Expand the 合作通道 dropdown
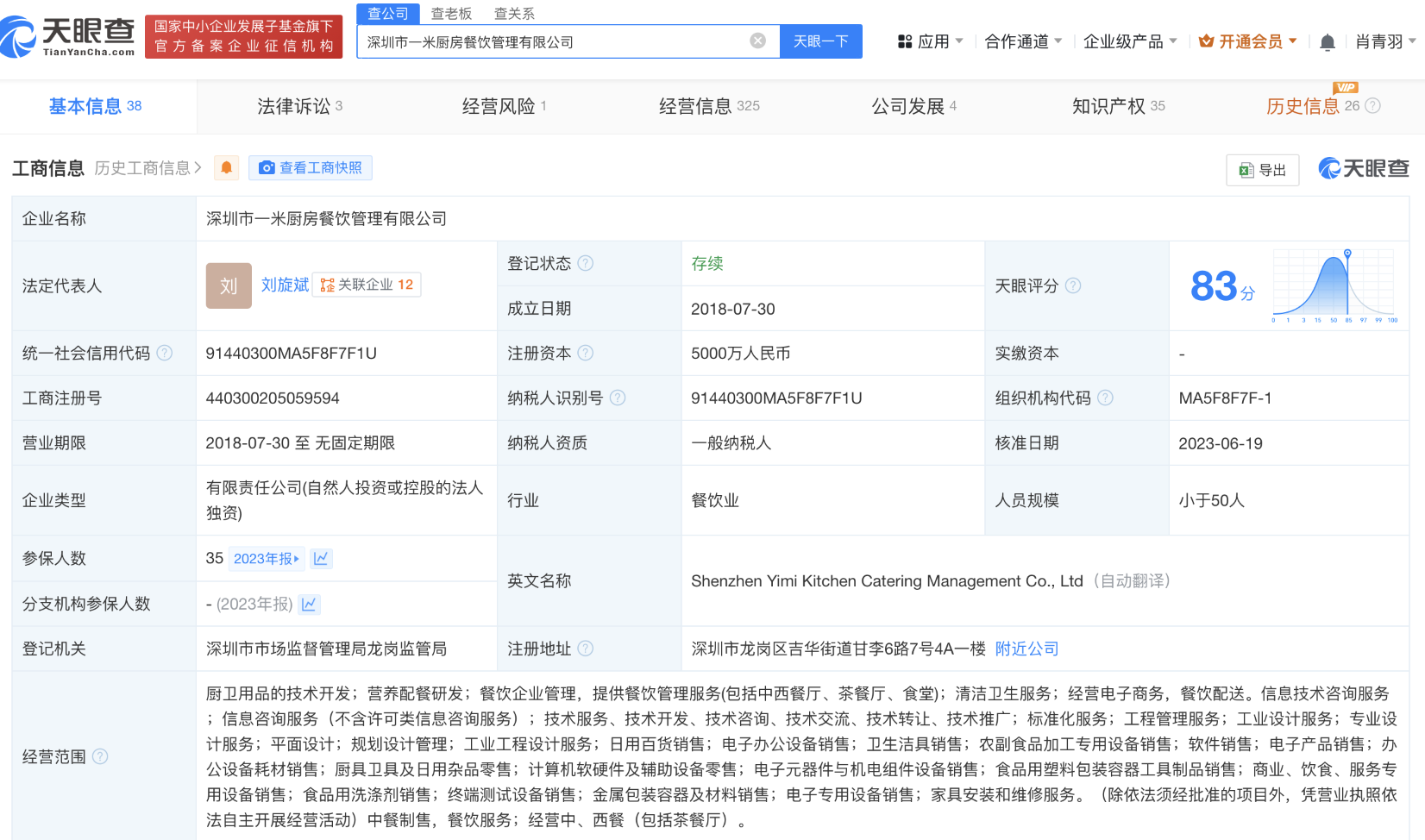Image resolution: width=1425 pixels, height=840 pixels. click(x=1023, y=41)
